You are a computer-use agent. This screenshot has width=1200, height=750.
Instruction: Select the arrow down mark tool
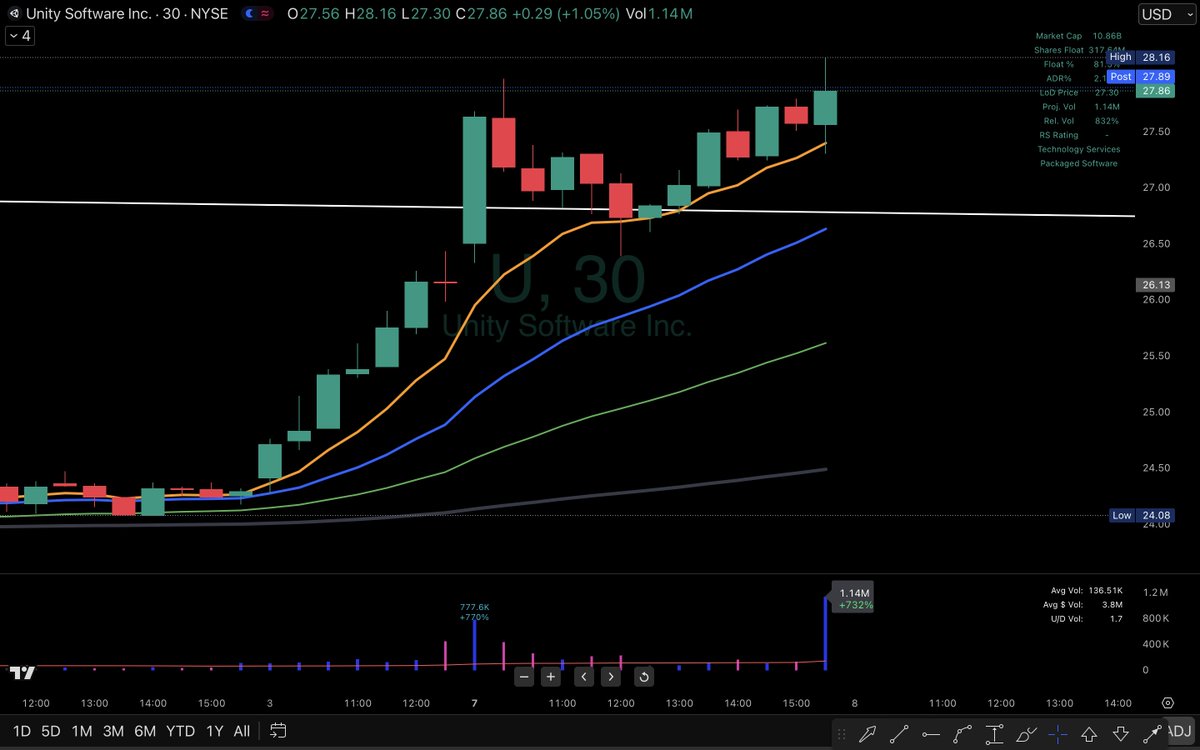click(1121, 732)
